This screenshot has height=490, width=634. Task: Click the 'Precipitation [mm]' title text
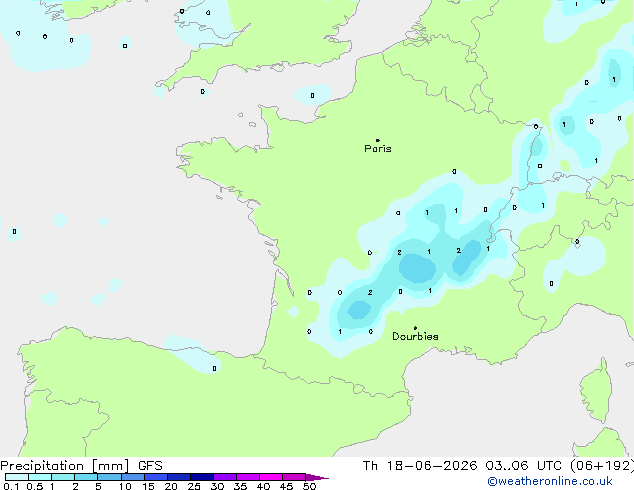pos(65,466)
